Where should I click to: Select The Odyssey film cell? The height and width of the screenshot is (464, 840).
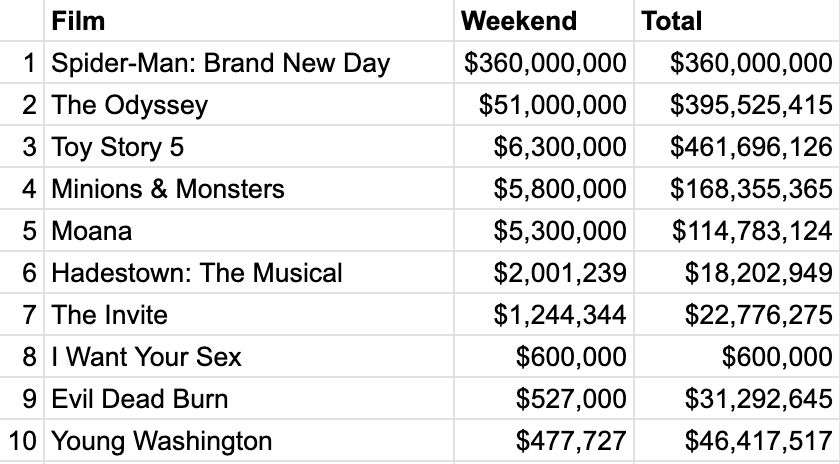pos(249,104)
